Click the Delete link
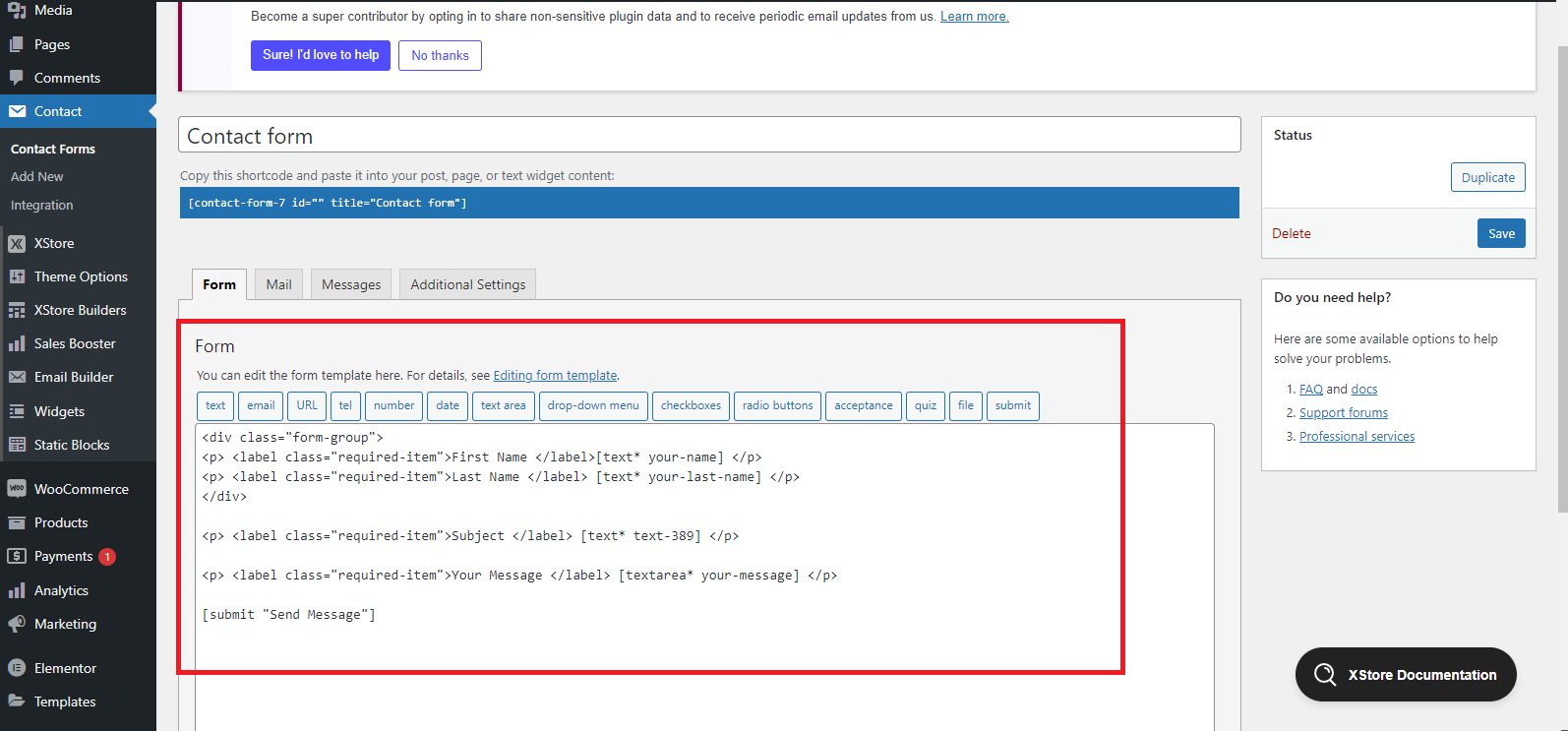The width and height of the screenshot is (1568, 731). point(1292,233)
